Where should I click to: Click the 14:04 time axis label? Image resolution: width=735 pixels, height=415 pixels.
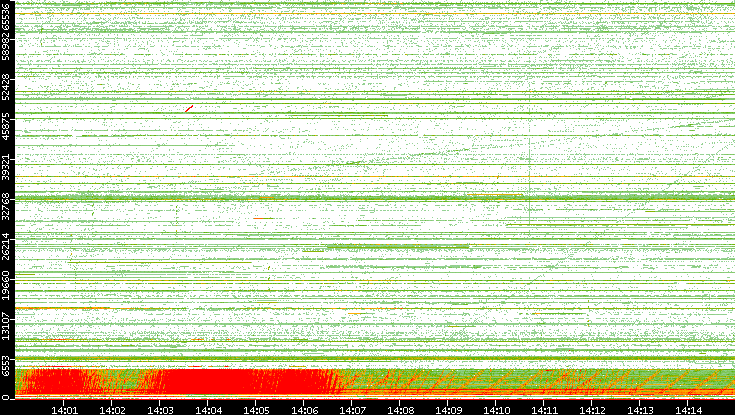[209, 408]
